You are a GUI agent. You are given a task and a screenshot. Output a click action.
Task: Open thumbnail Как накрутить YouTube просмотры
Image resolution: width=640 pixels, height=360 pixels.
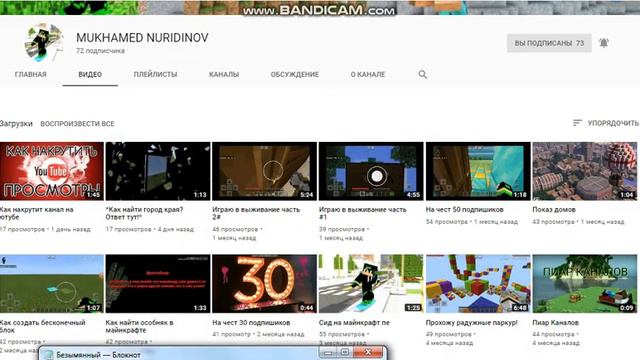51,171
